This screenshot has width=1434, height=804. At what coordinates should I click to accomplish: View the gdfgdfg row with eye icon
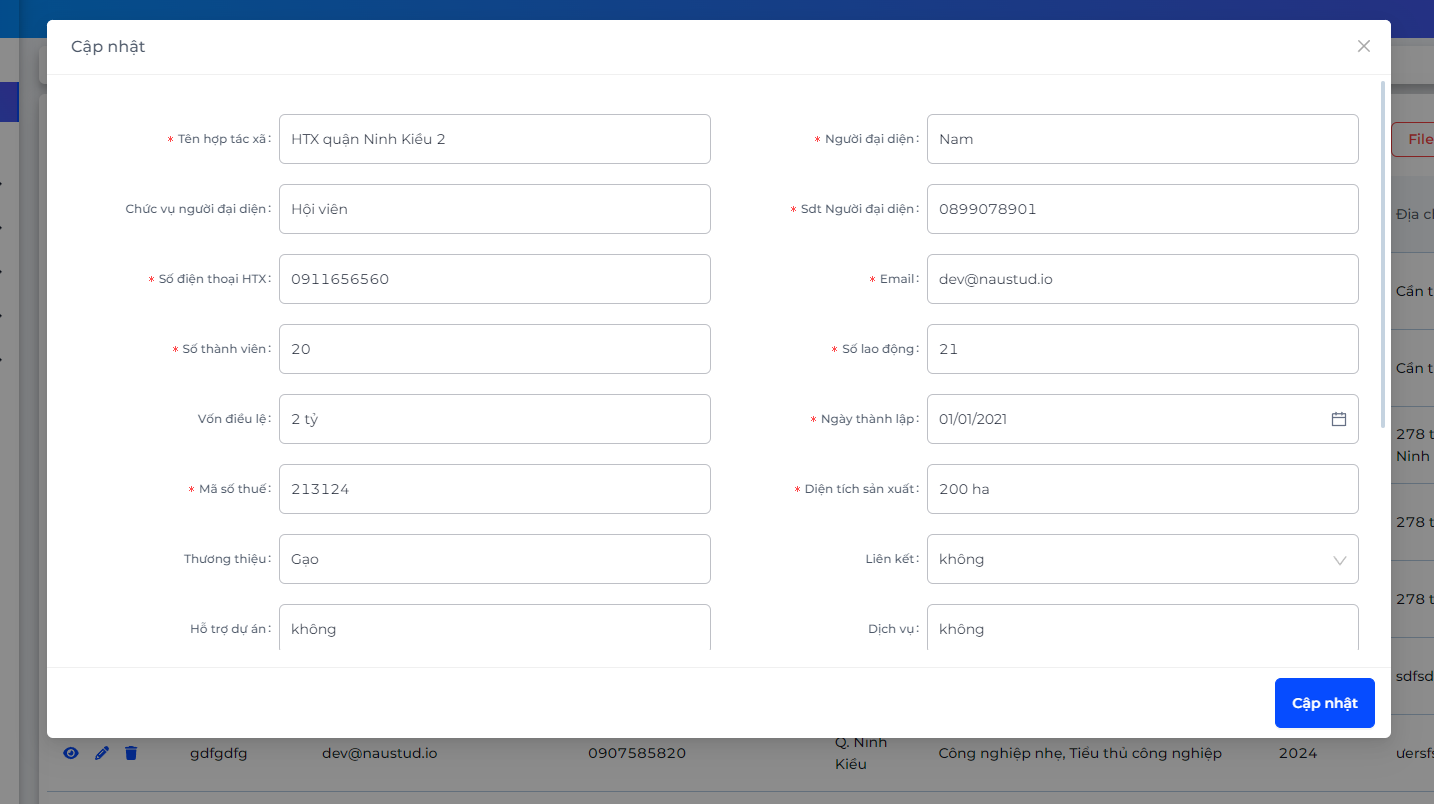pyautogui.click(x=71, y=753)
